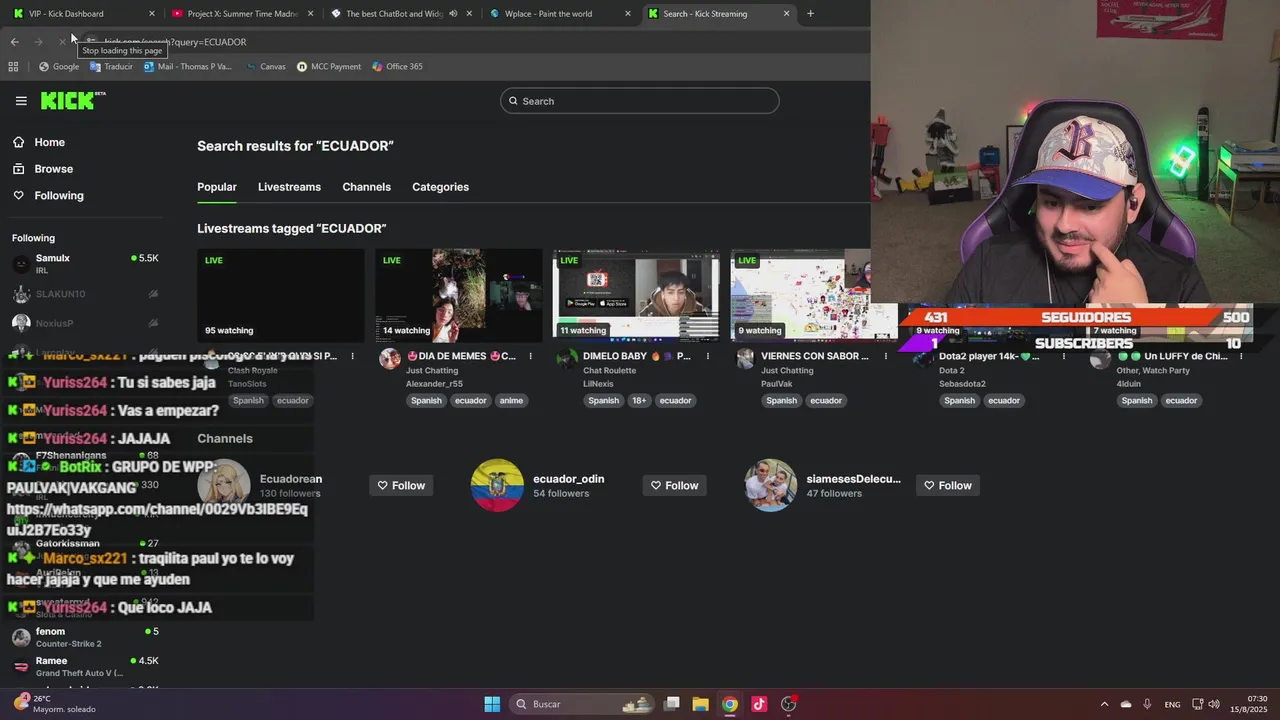
Task: Click Alexander_r55 channel avatar
Action: tap(390, 359)
